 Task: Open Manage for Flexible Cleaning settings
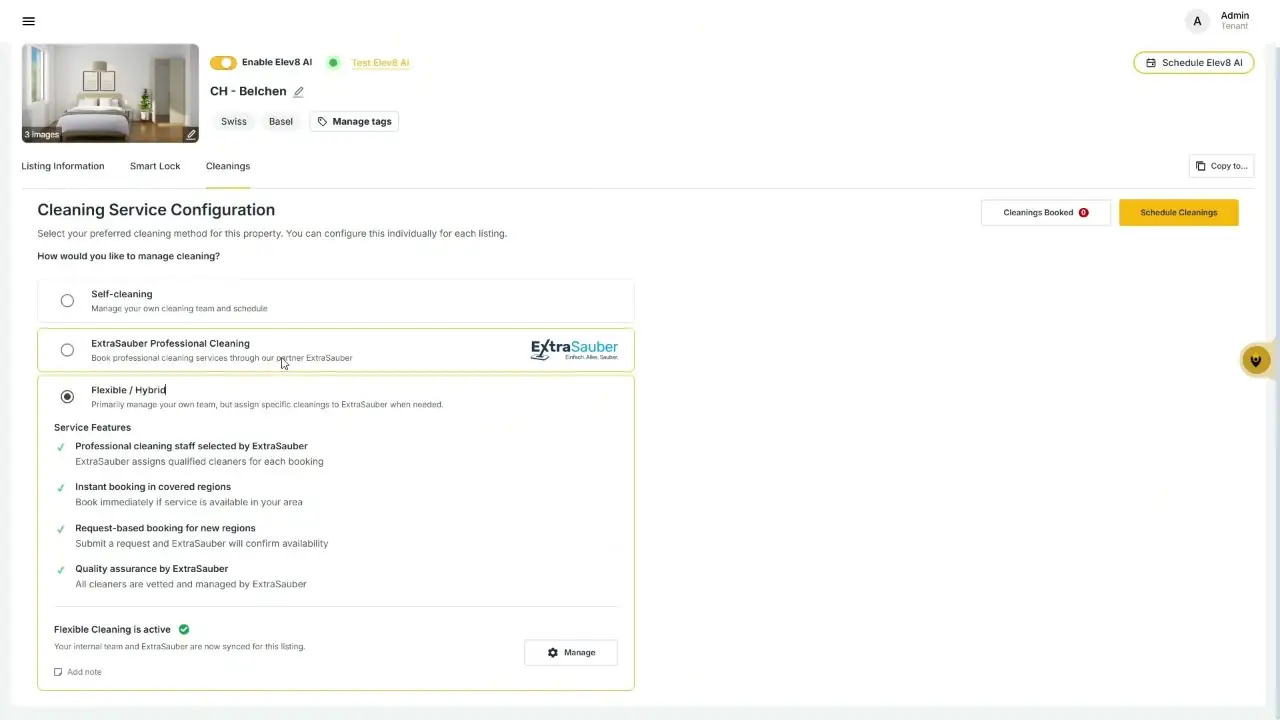click(x=571, y=653)
